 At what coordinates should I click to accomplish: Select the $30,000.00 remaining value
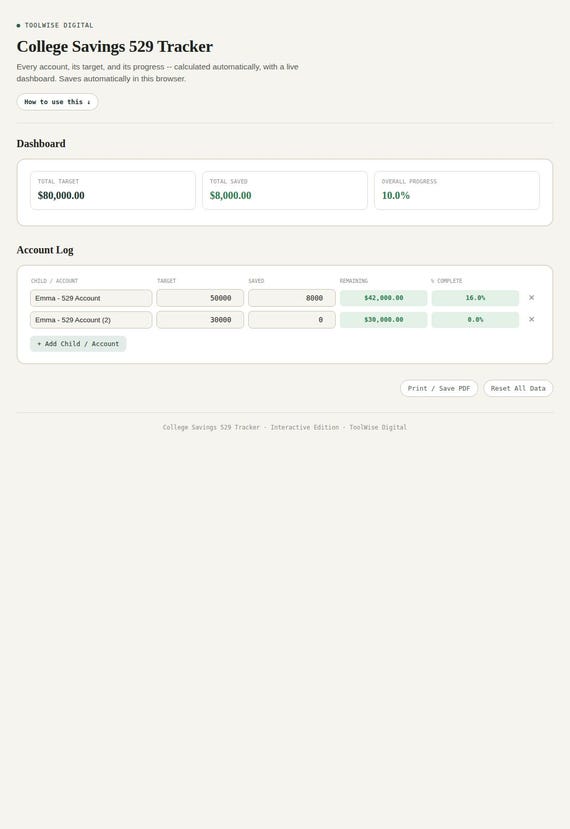click(x=383, y=320)
